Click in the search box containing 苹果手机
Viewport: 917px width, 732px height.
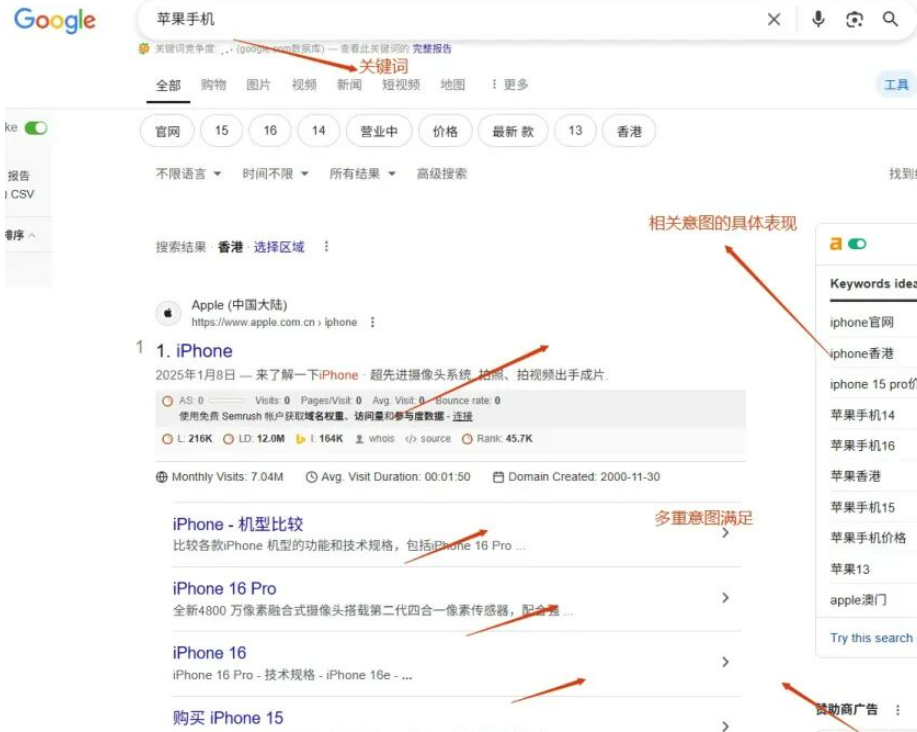450,20
